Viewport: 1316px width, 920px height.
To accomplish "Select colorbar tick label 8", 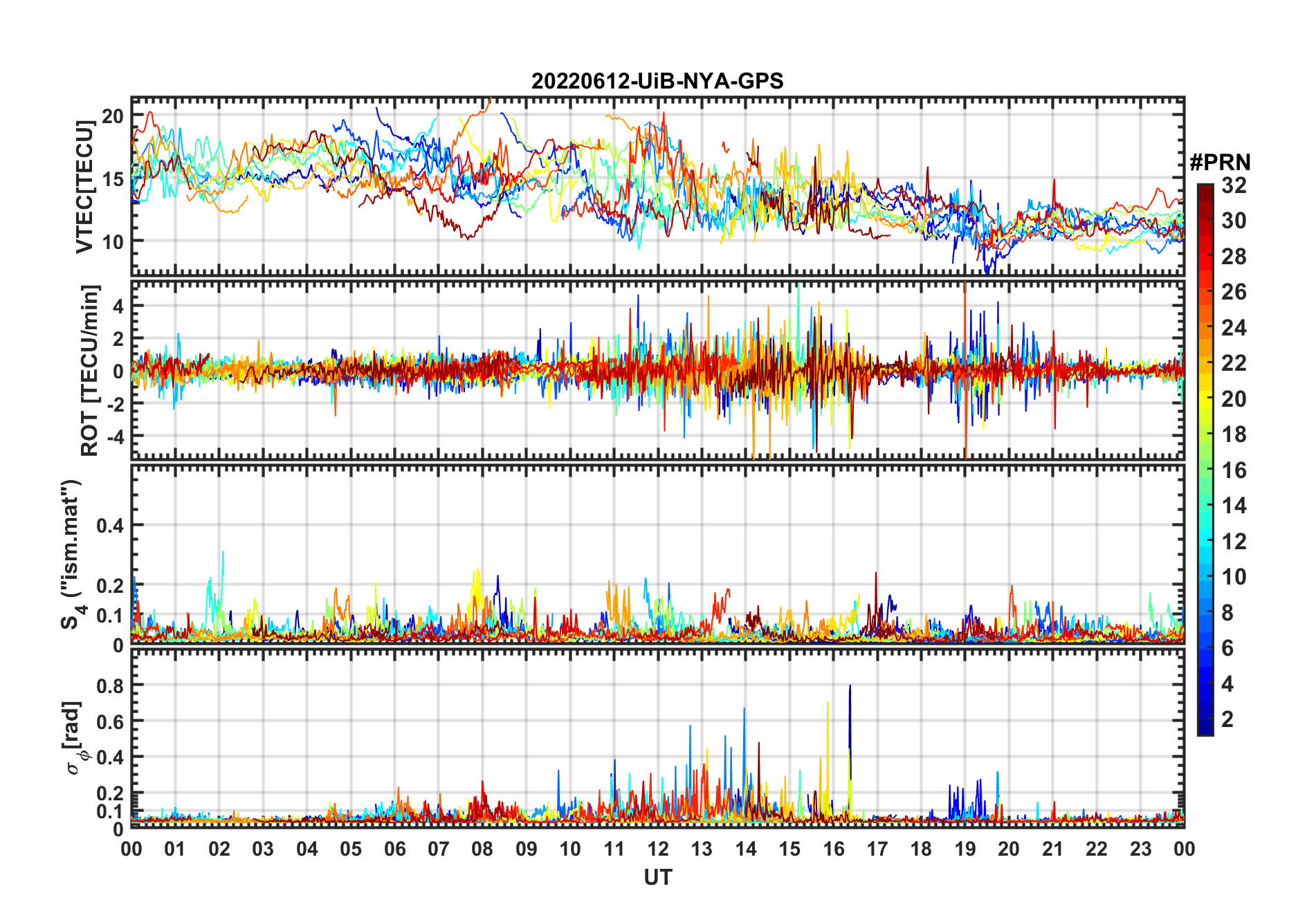I will [x=1227, y=613].
